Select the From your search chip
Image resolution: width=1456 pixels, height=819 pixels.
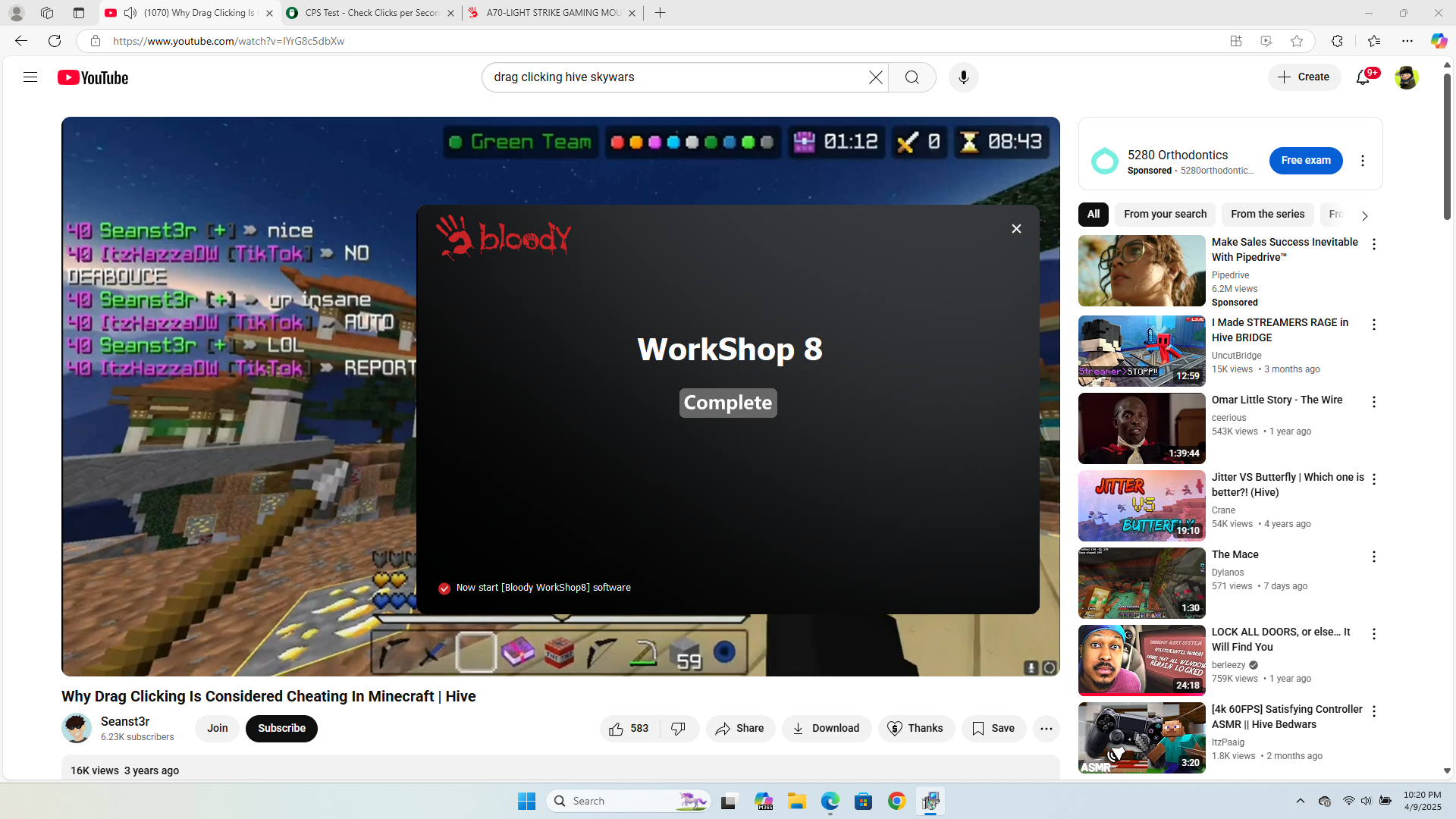tap(1165, 215)
